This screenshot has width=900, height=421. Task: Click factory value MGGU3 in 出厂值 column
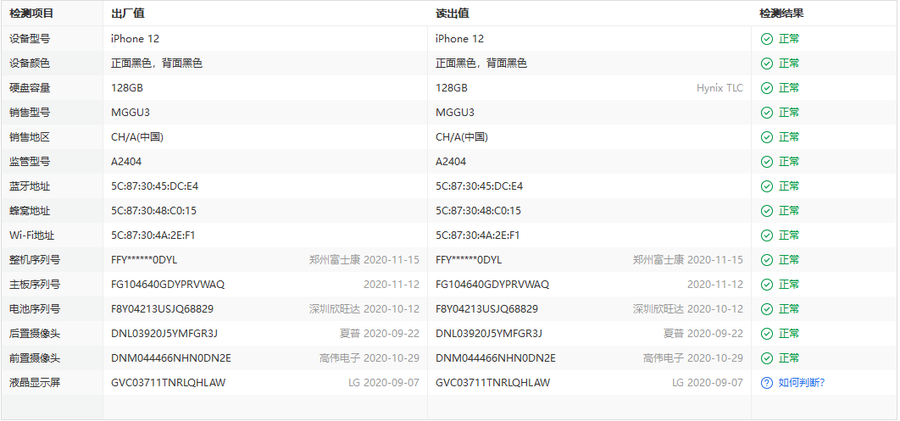pyautogui.click(x=130, y=113)
